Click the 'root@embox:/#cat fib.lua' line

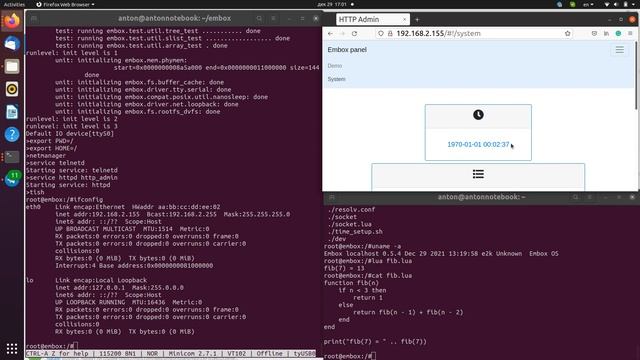tap(368, 276)
